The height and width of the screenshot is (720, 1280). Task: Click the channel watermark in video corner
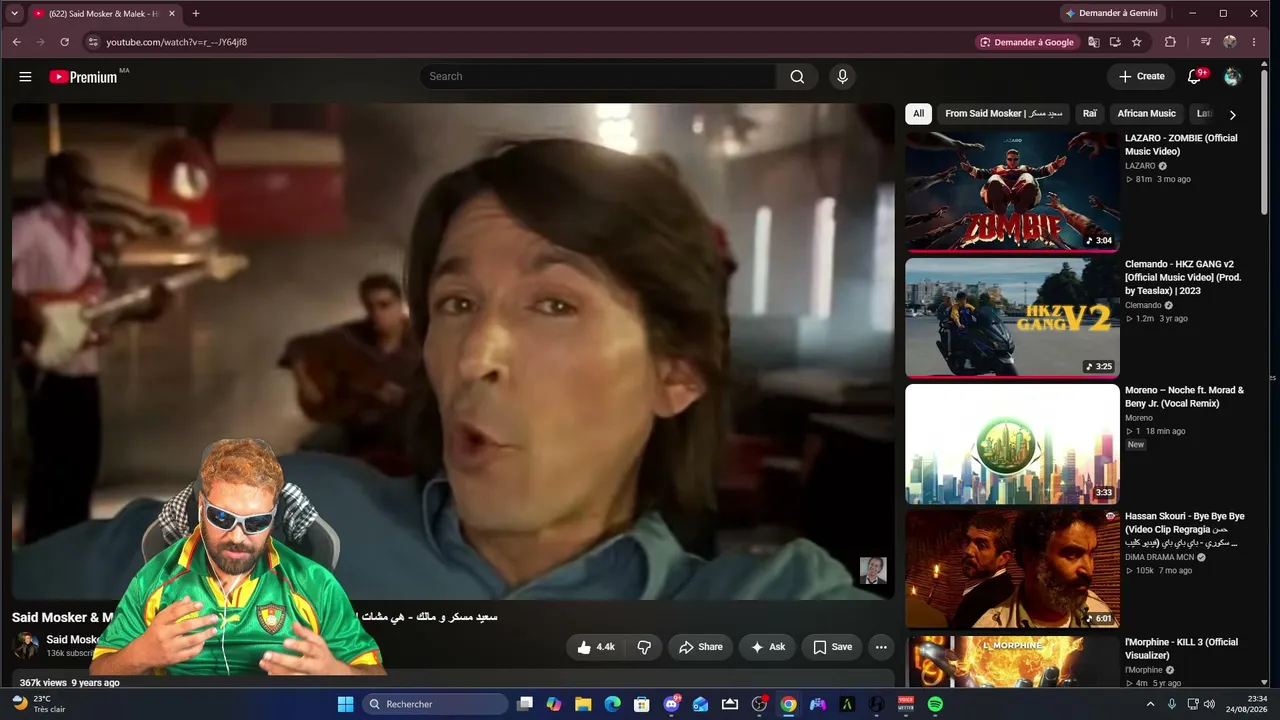[x=873, y=570]
